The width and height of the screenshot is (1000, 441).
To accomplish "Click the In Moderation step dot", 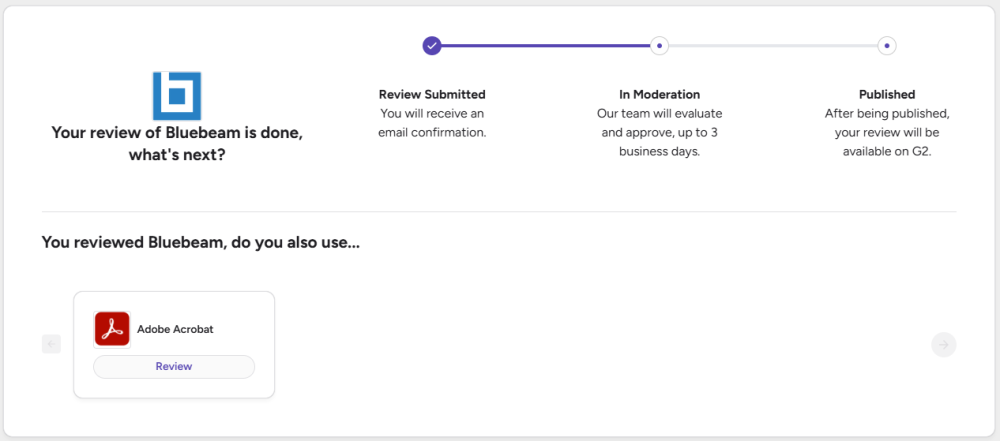I will pos(659,46).
